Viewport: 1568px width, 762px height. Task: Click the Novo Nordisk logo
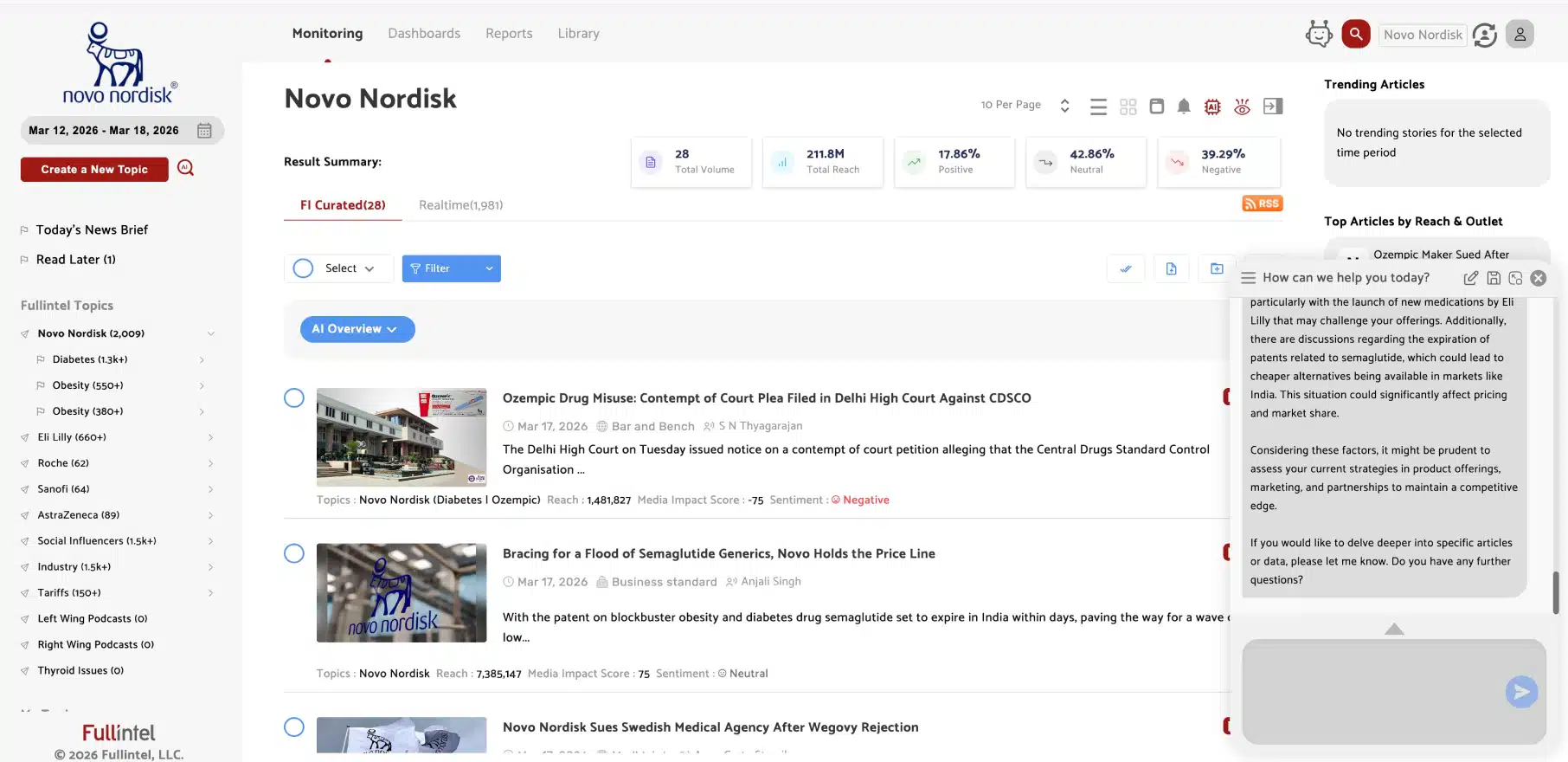pyautogui.click(x=119, y=63)
